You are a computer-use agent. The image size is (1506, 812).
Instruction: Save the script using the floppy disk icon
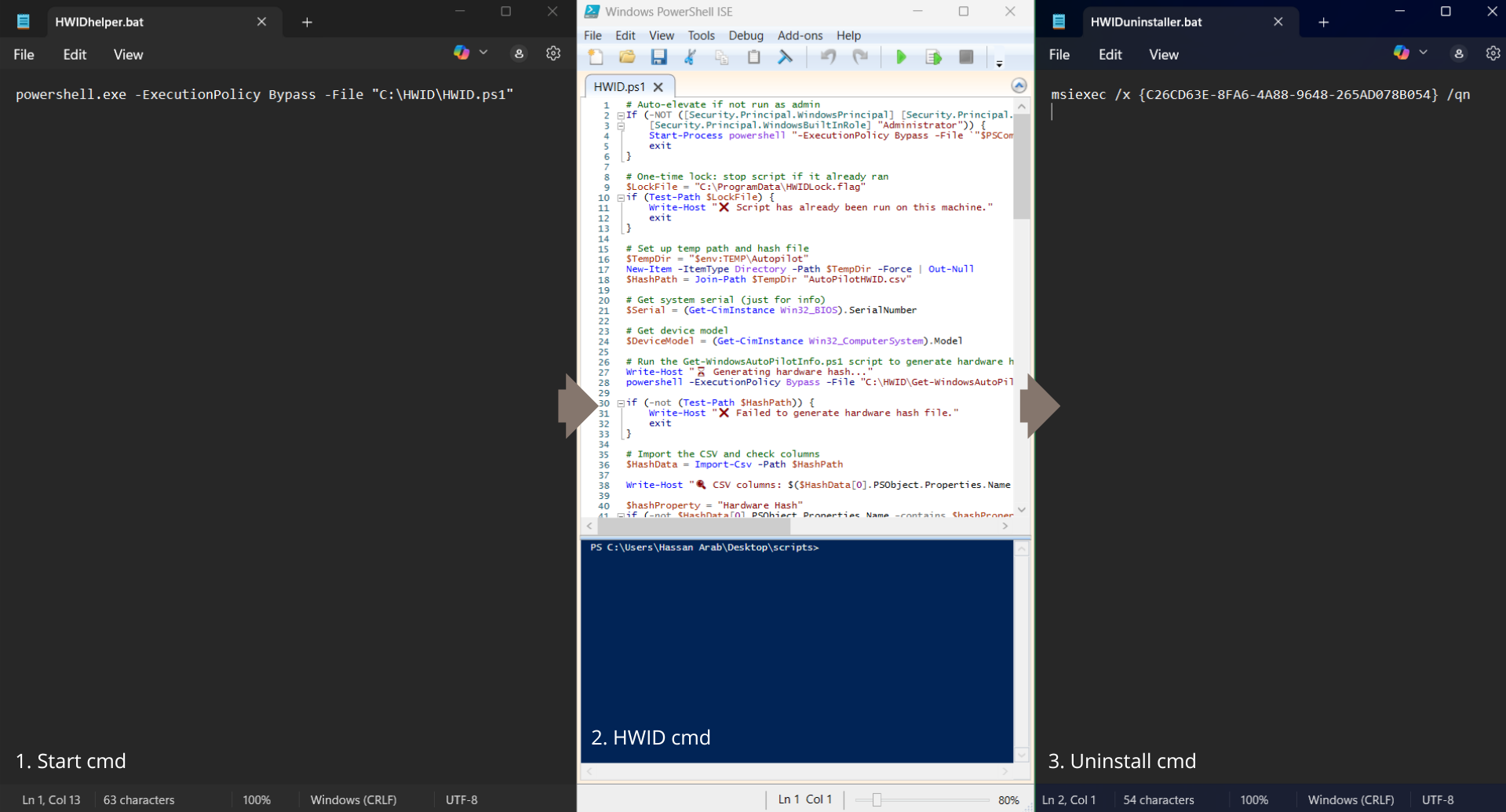[x=658, y=57]
